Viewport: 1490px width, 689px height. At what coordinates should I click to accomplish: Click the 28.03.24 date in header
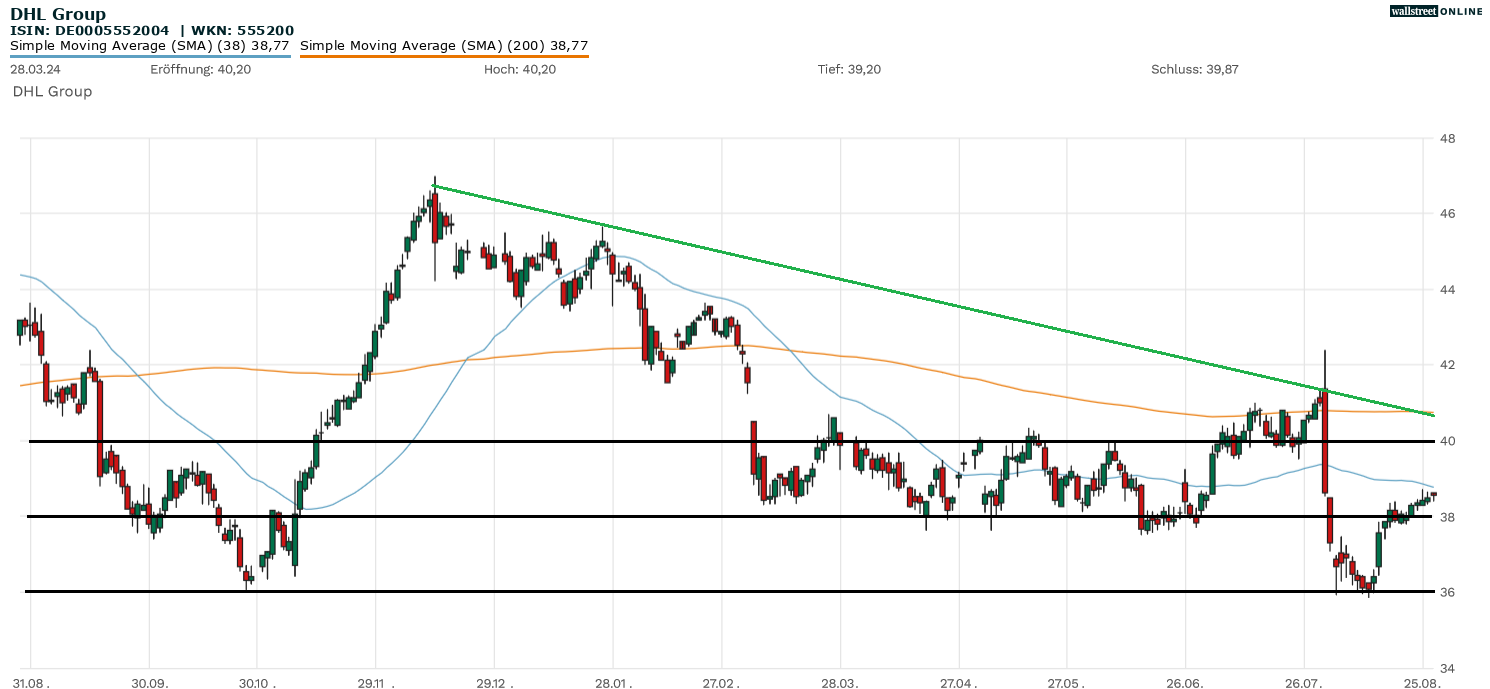point(35,69)
